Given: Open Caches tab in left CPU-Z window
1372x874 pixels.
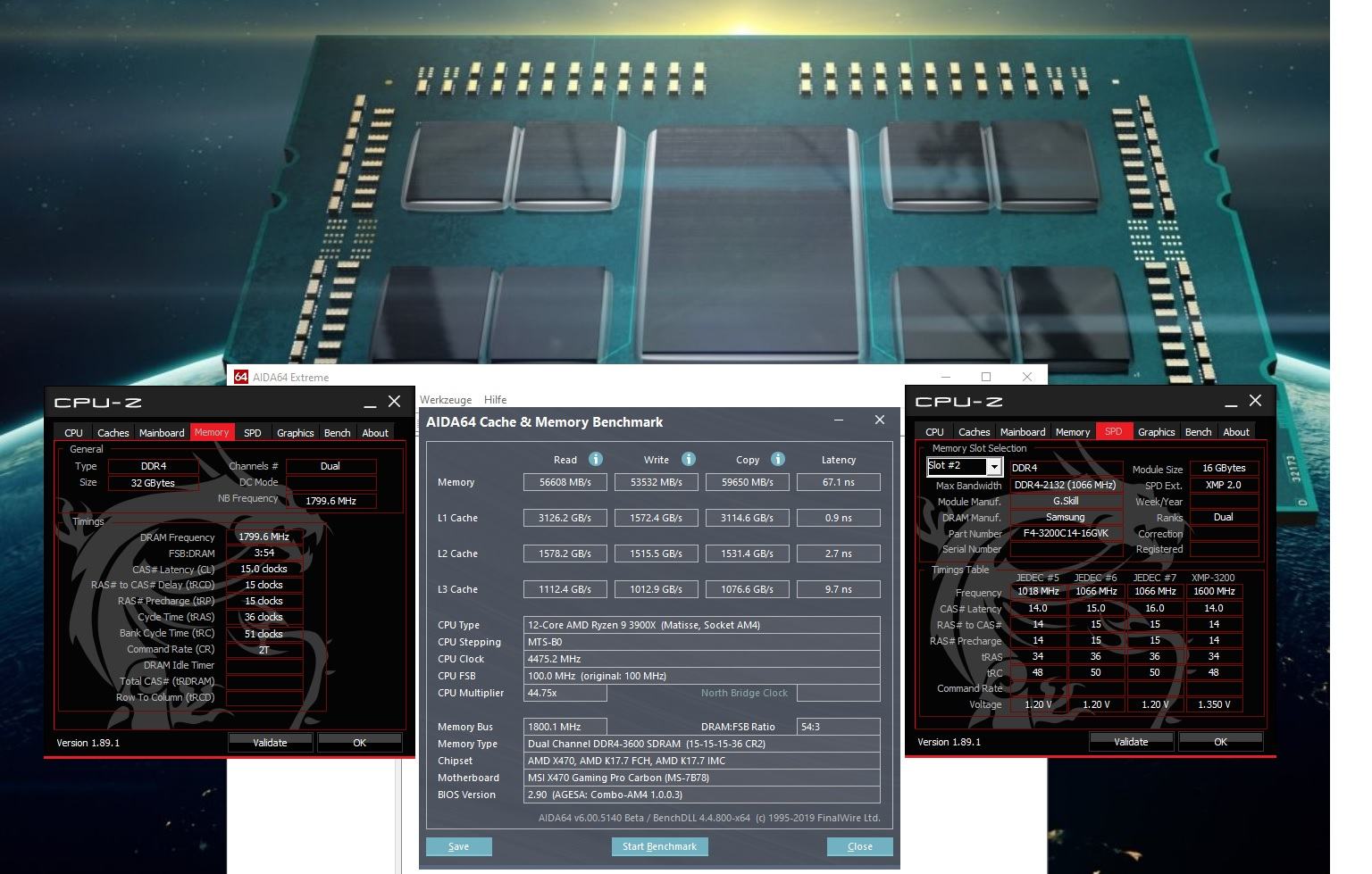Looking at the screenshot, I should 113,432.
